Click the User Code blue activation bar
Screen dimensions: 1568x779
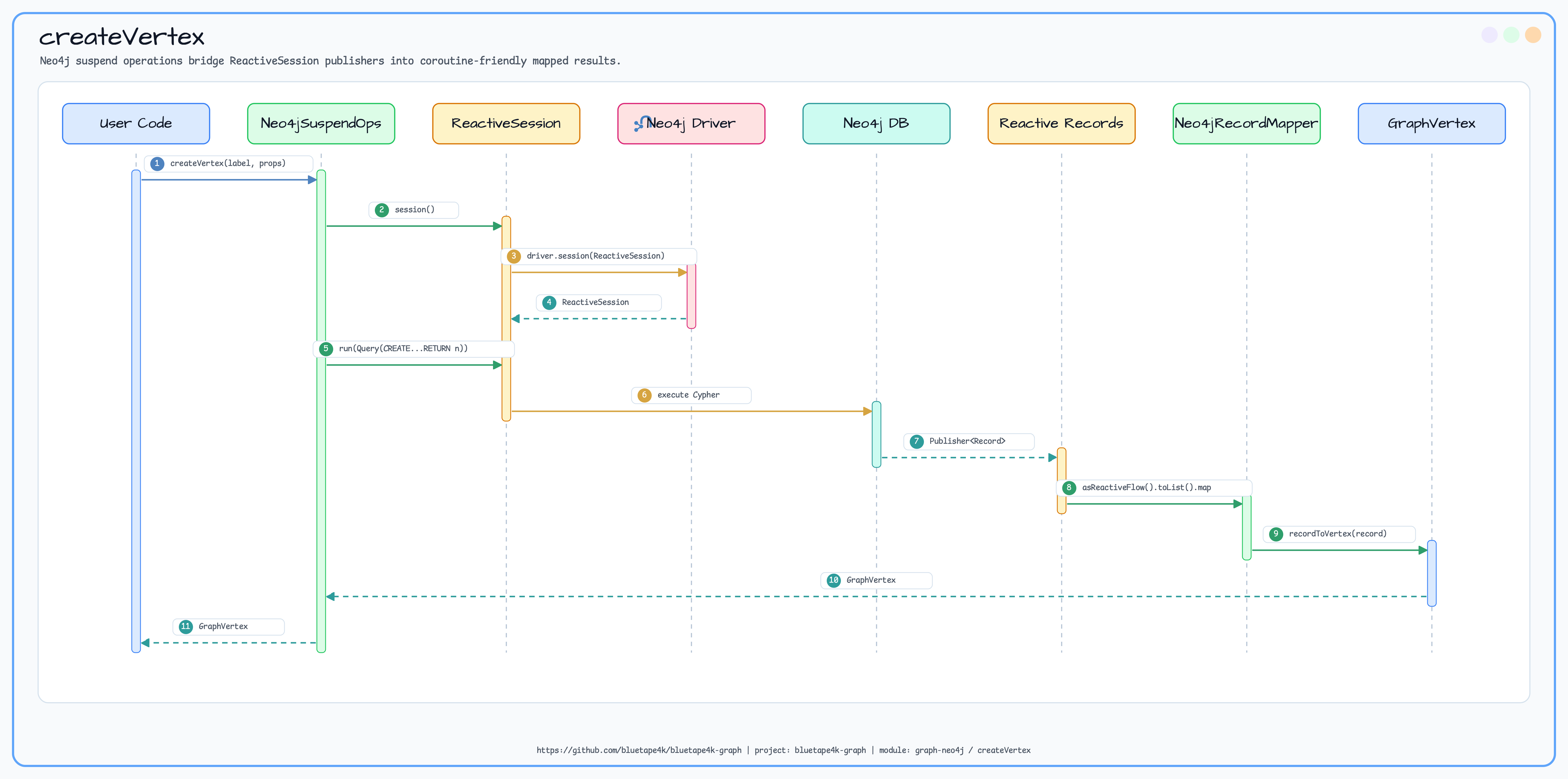point(136,411)
